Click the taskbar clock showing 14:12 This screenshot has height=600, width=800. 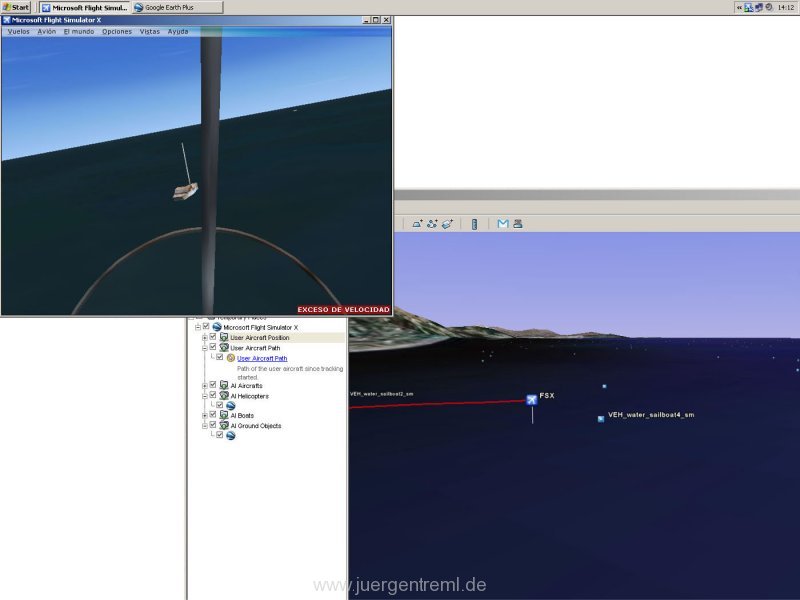pos(786,7)
